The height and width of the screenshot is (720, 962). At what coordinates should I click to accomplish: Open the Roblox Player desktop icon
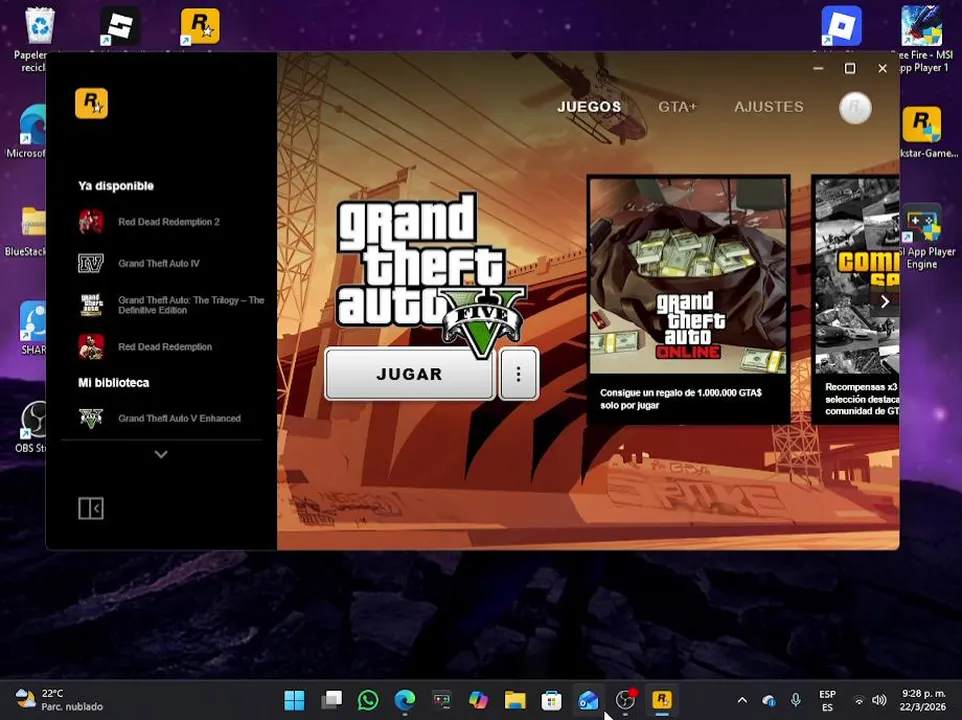click(x=841, y=26)
